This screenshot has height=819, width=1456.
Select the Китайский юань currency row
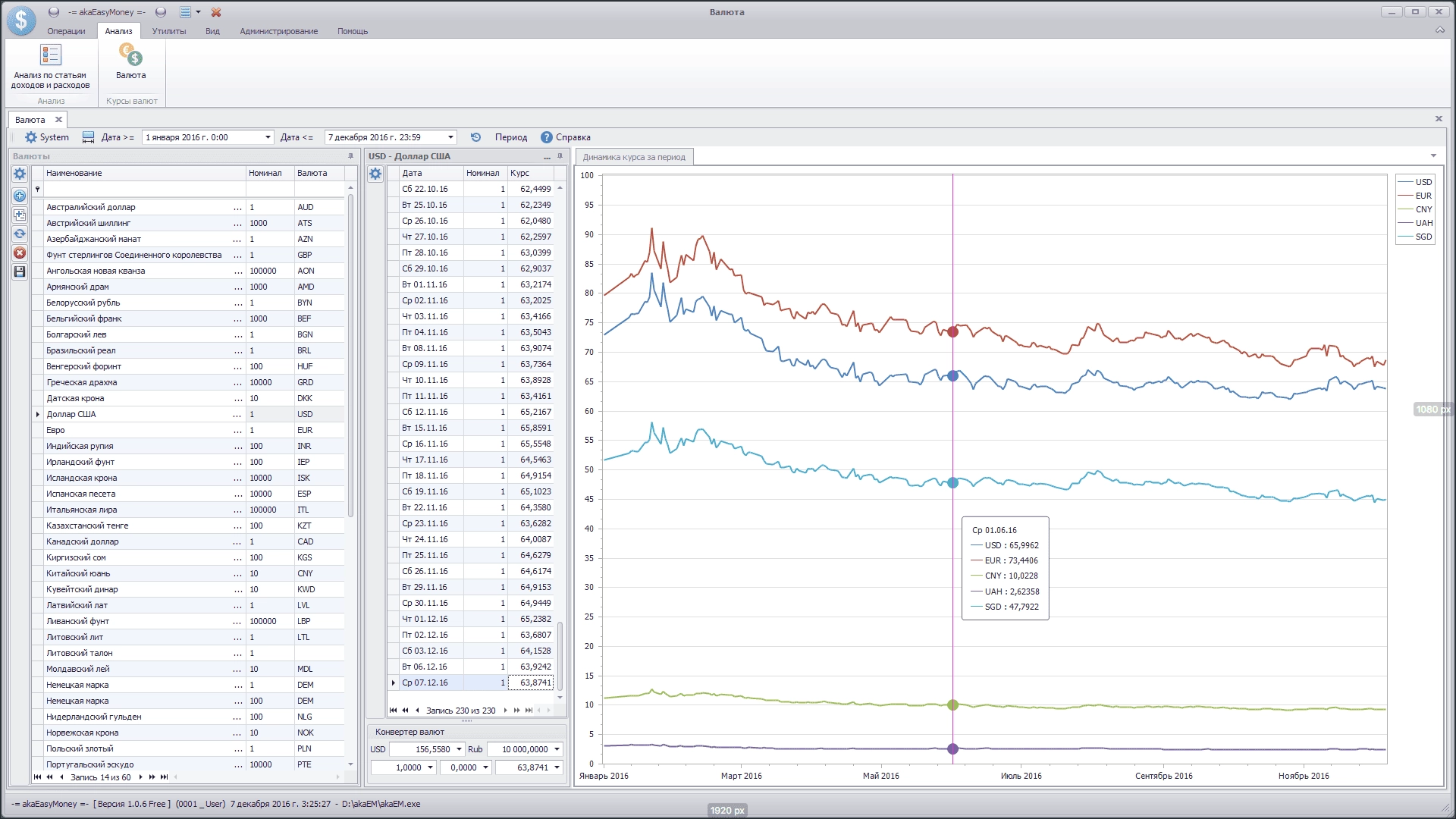point(188,573)
